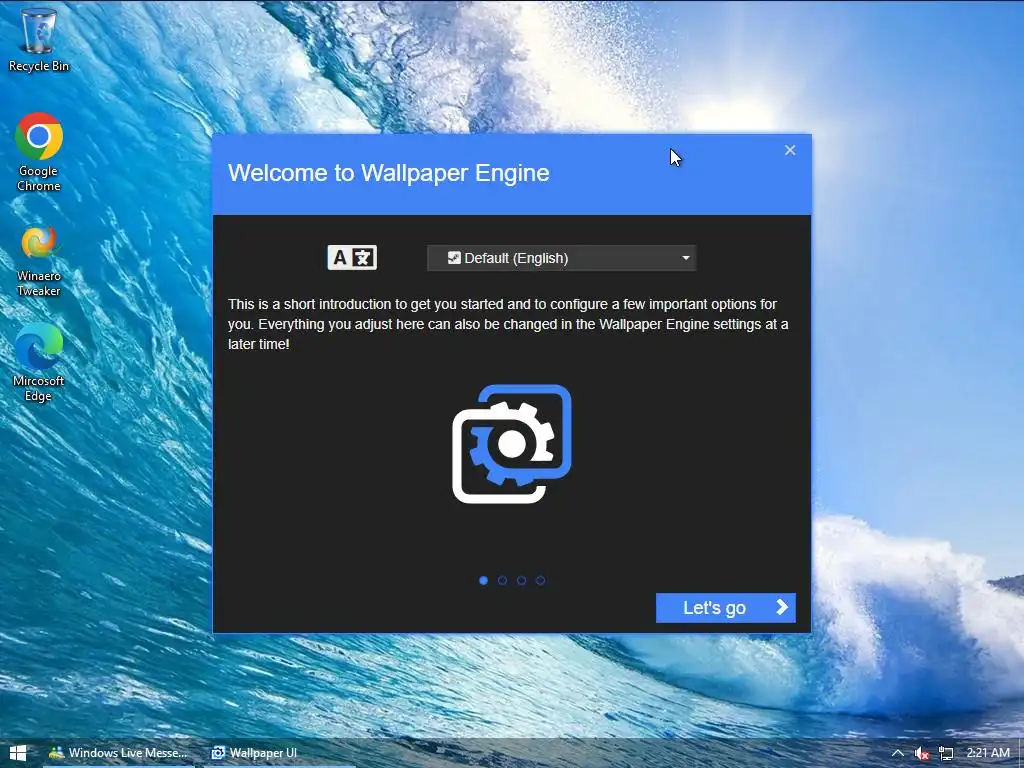
Task: Click the language translate icon
Action: coord(352,258)
